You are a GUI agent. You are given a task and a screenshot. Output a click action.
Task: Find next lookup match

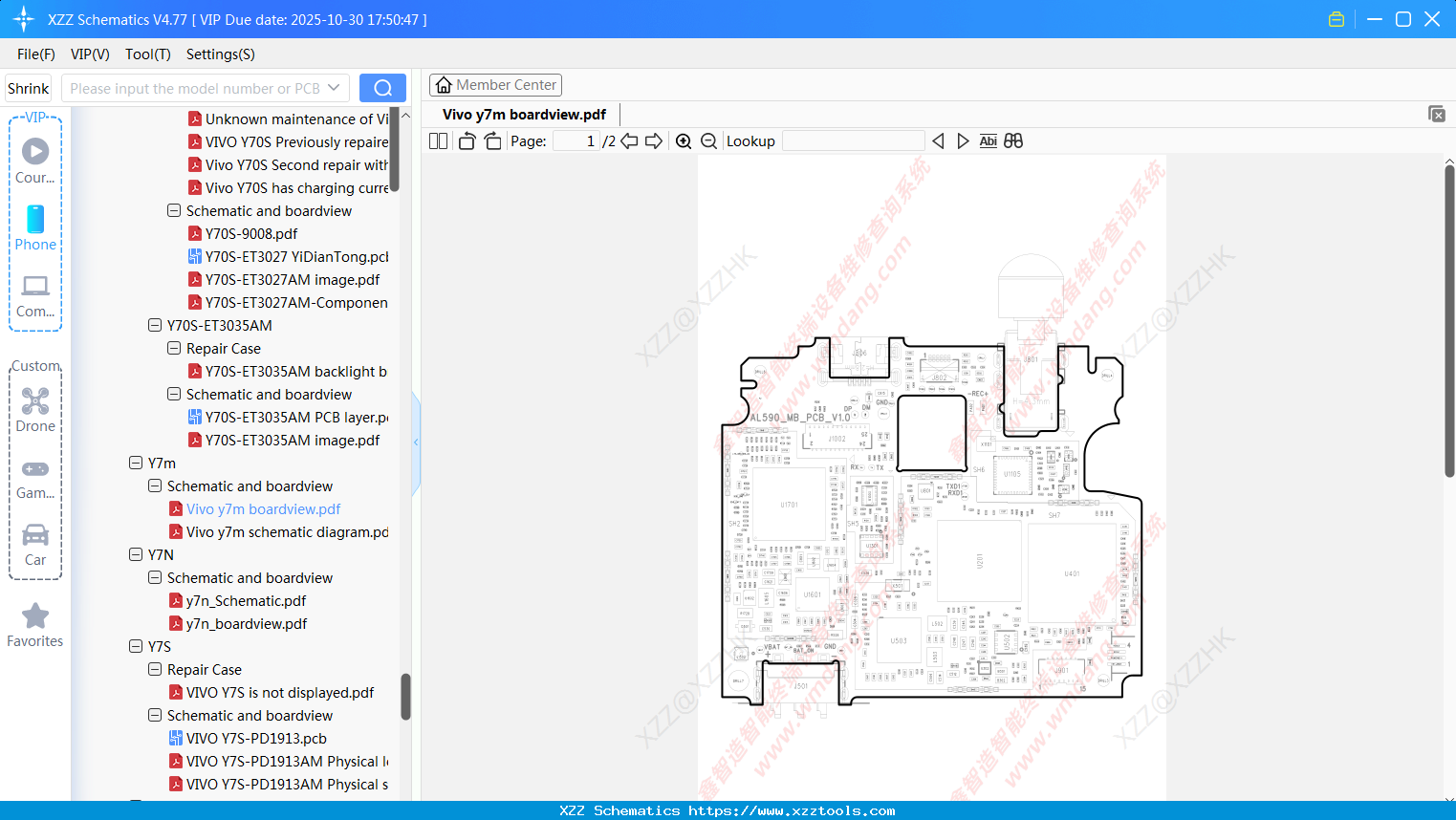[x=963, y=141]
